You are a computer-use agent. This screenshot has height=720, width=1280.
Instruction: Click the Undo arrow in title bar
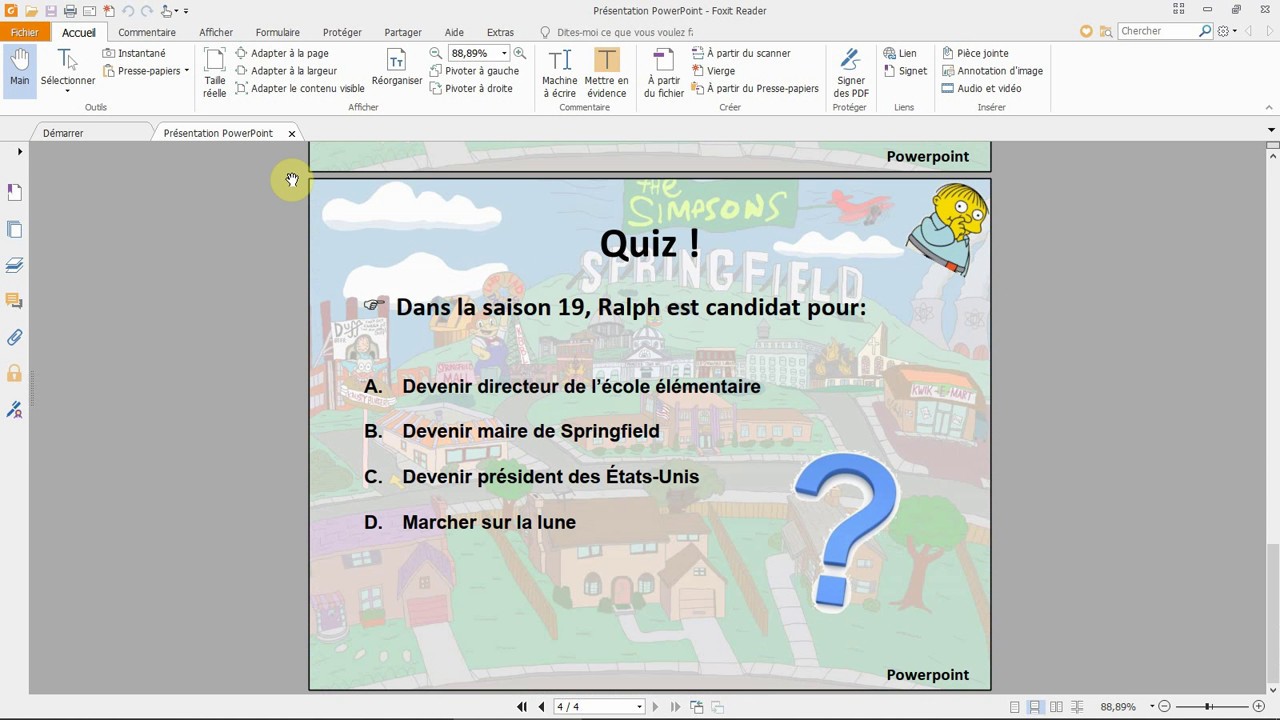pyautogui.click(x=128, y=10)
